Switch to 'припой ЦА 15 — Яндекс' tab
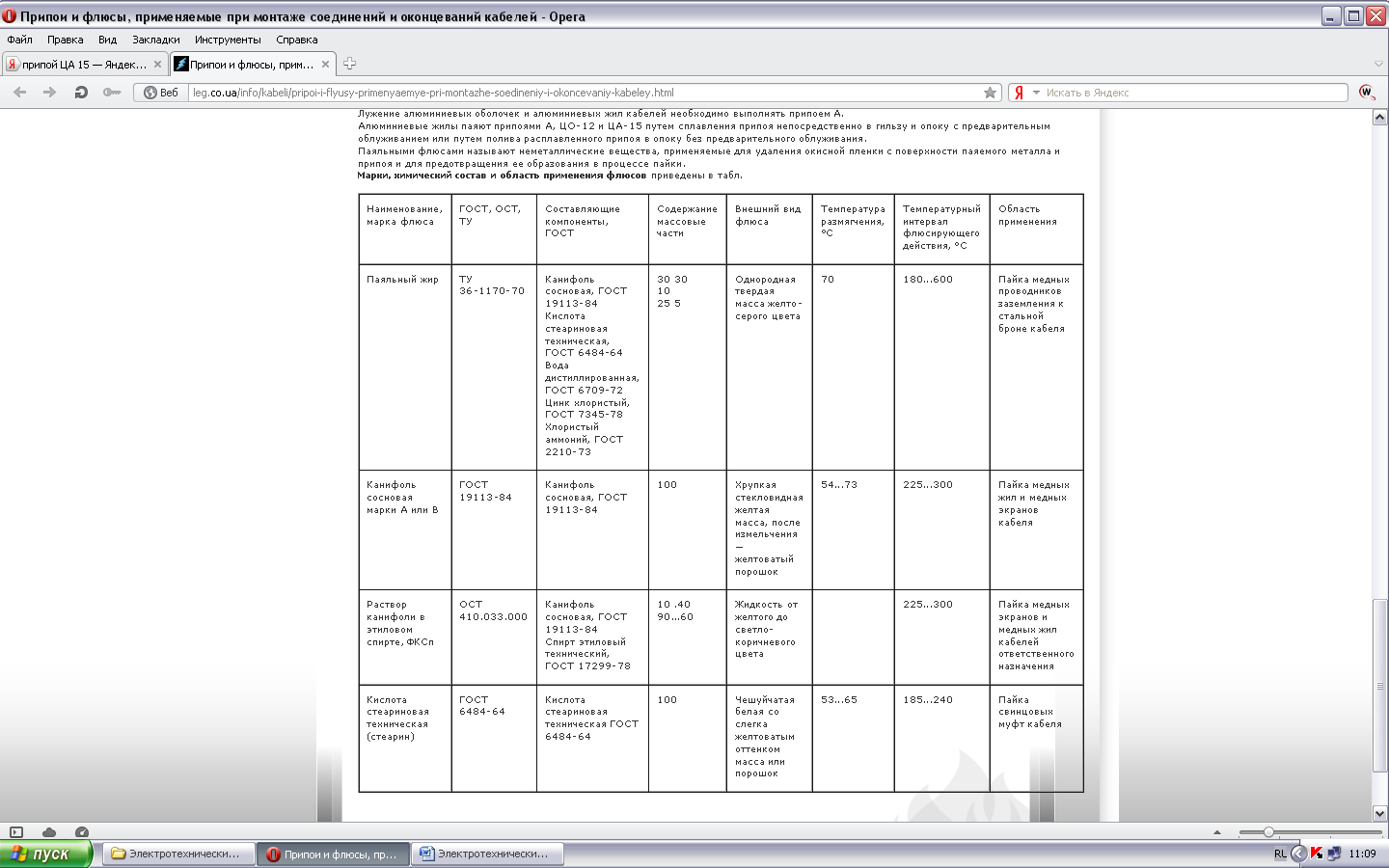The image size is (1389, 868). pyautogui.click(x=83, y=65)
